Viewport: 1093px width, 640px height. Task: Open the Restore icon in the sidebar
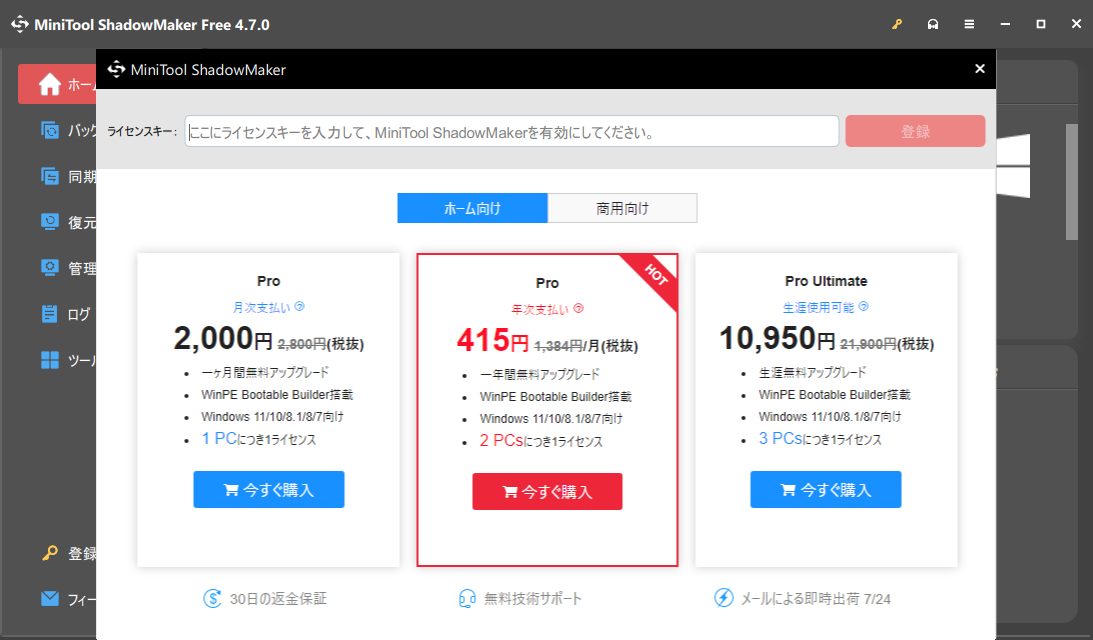49,222
